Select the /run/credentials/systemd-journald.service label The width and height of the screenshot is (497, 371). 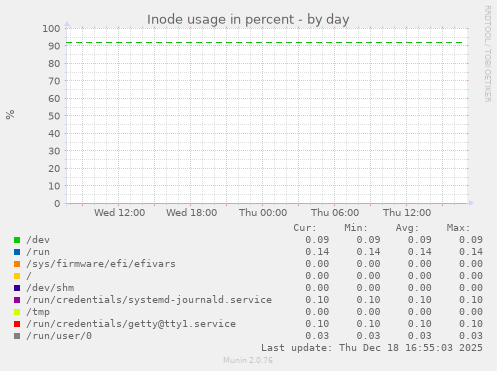[149, 300]
